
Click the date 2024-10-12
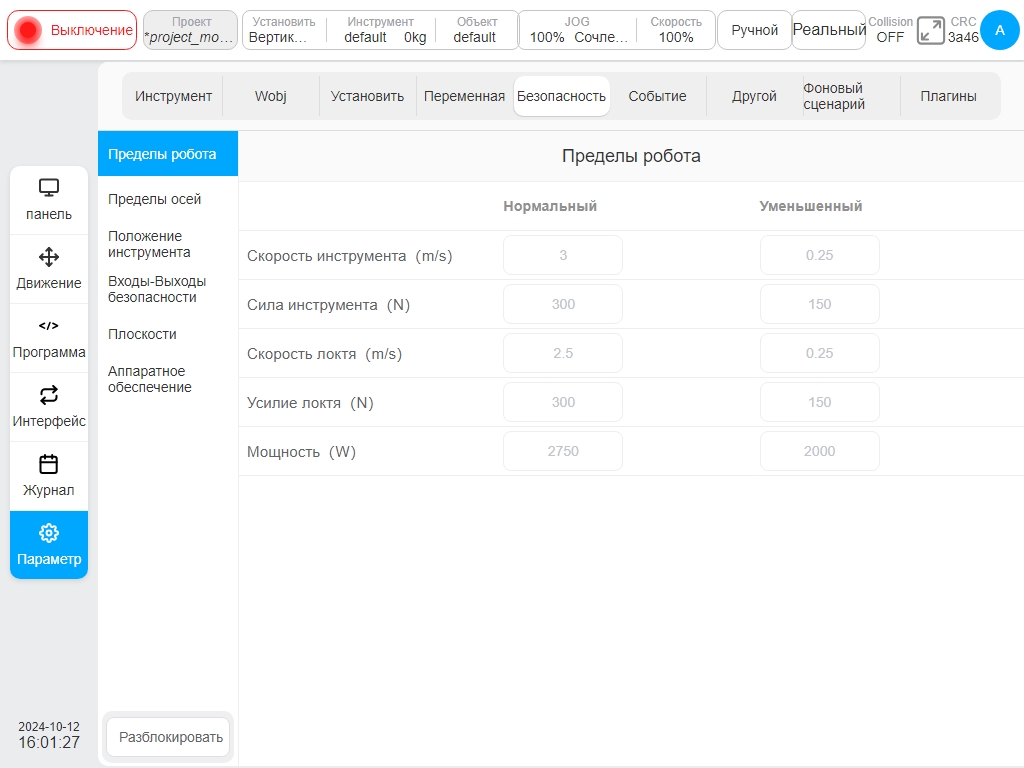[x=49, y=727]
